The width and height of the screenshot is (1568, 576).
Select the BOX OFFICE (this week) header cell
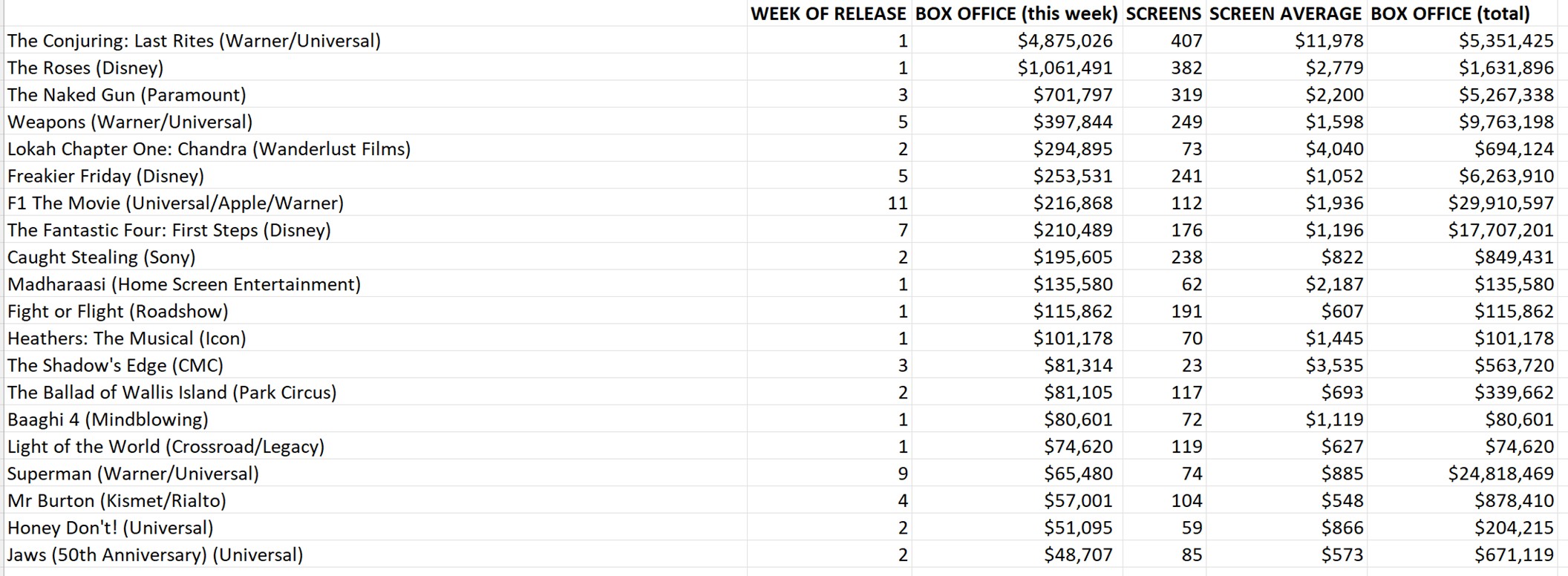(1016, 13)
